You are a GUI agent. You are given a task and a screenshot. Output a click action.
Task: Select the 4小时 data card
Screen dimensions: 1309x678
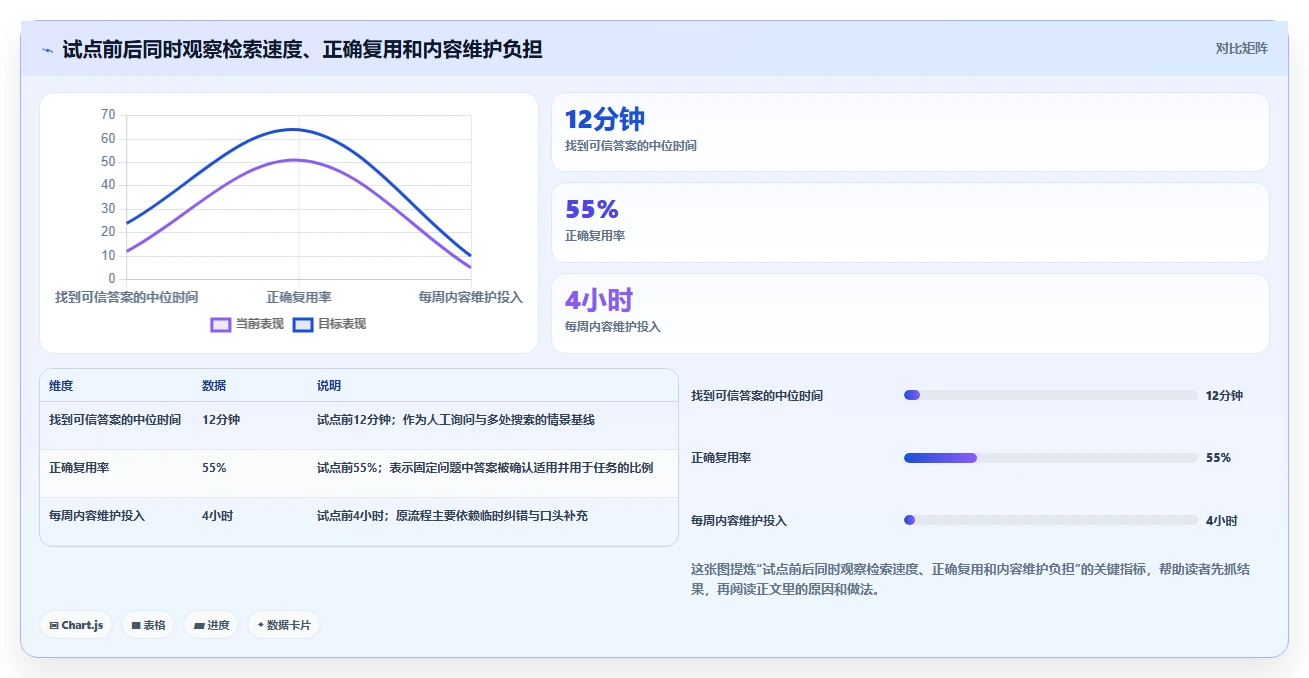[910, 313]
